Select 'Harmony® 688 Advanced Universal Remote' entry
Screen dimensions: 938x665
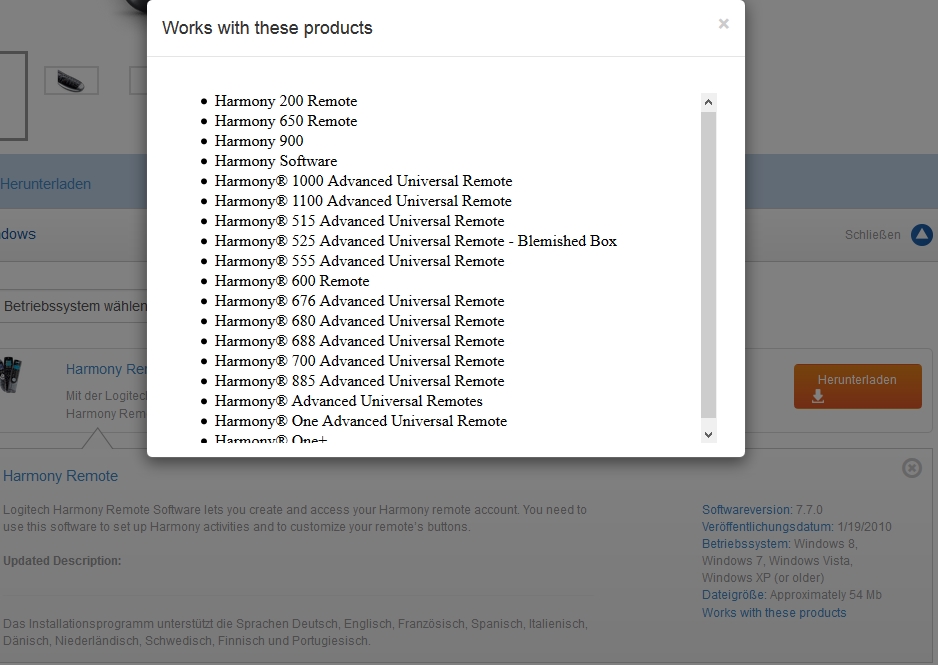pyautogui.click(x=360, y=341)
